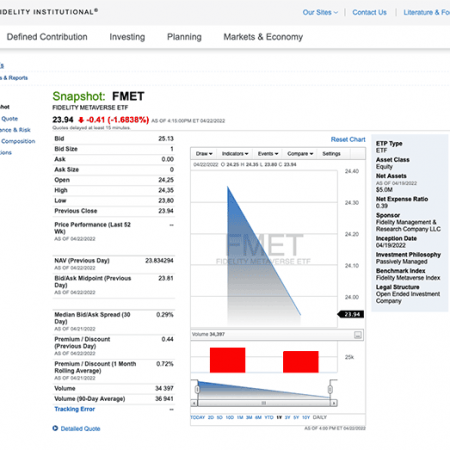Click the Inception Date 04/19/2022
The height and width of the screenshot is (450, 450).
tap(391, 245)
